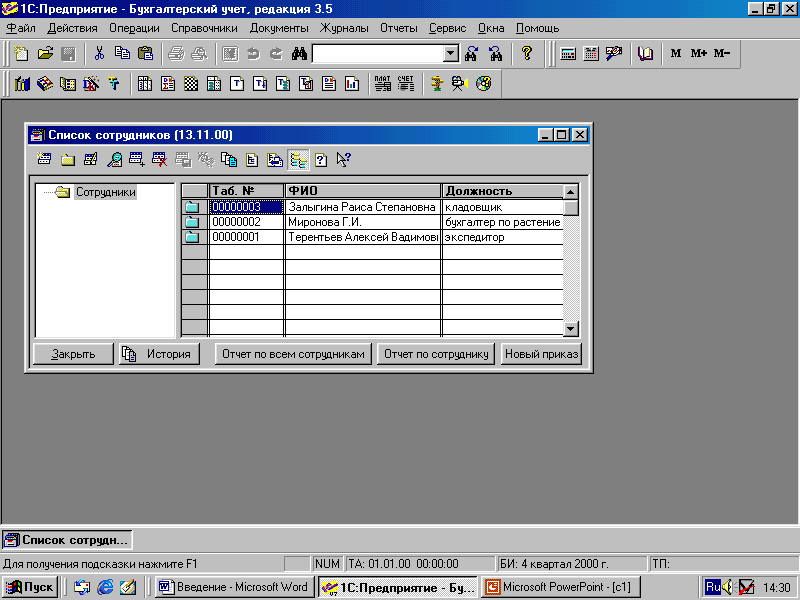Click the M+ memory add button
Screen dimensions: 800x600
click(x=698, y=53)
